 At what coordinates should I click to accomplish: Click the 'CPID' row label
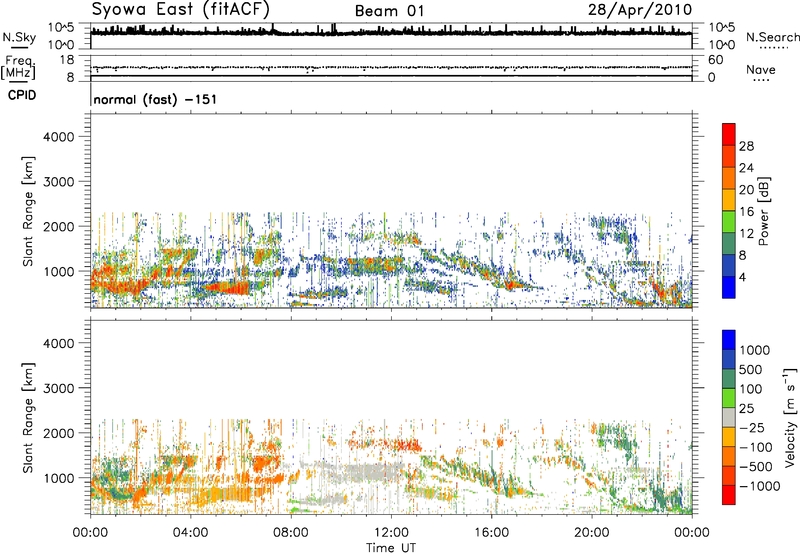22,95
